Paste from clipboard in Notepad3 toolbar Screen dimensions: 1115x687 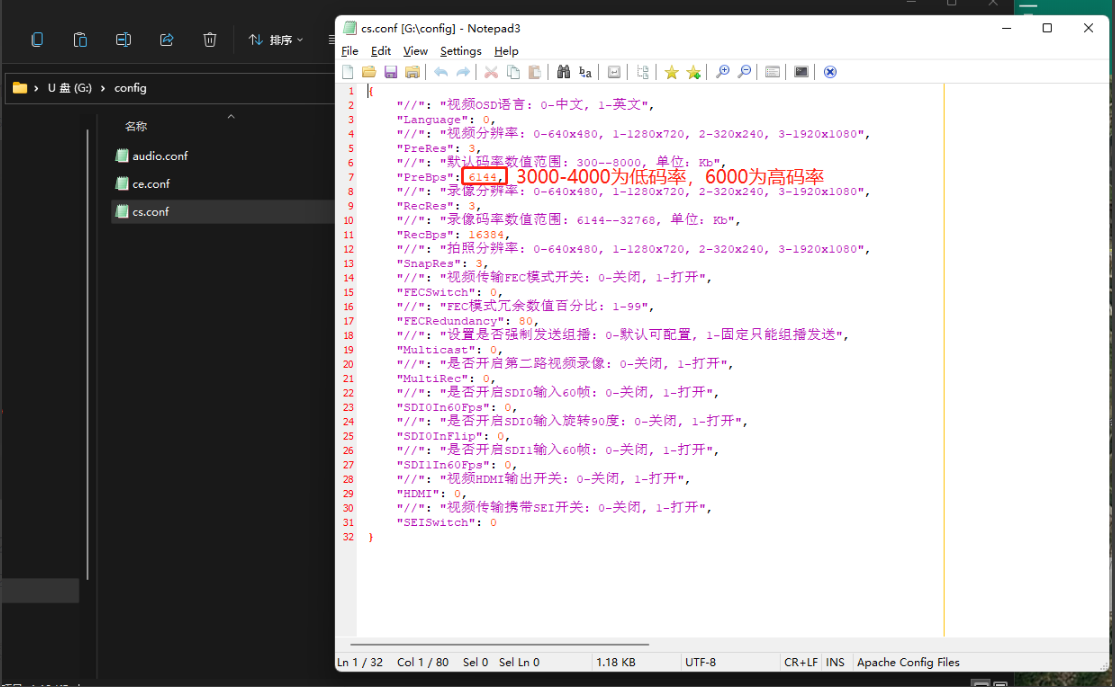click(x=535, y=72)
